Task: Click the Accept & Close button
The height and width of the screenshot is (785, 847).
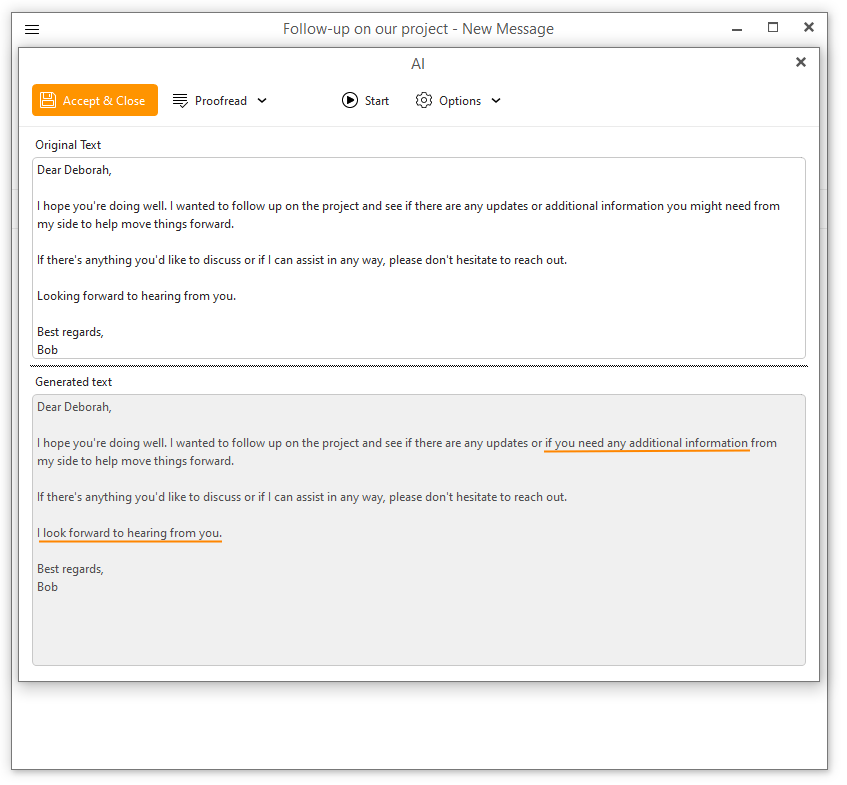Action: [x=95, y=100]
